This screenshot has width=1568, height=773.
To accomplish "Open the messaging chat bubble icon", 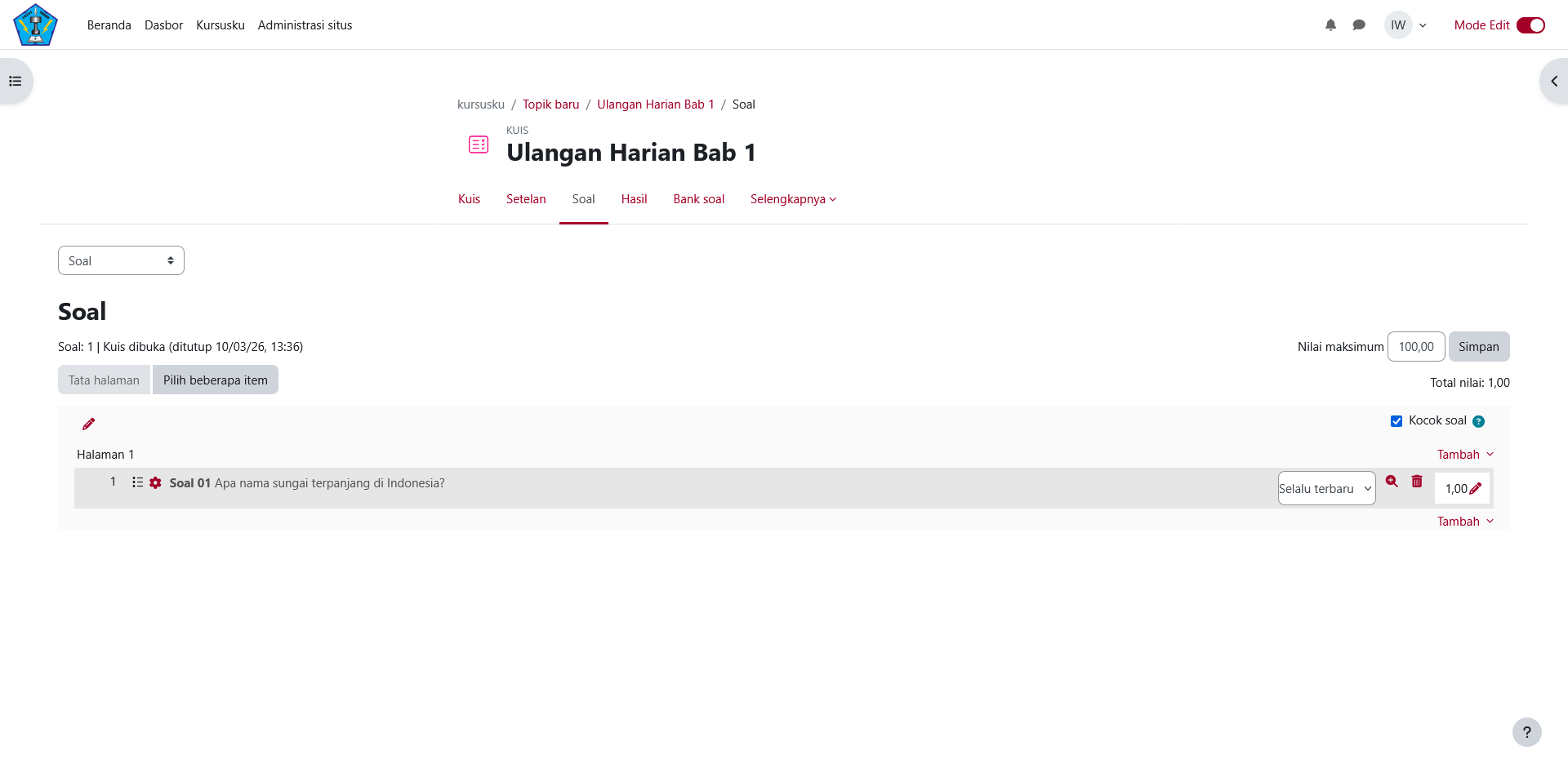I will click(1359, 25).
